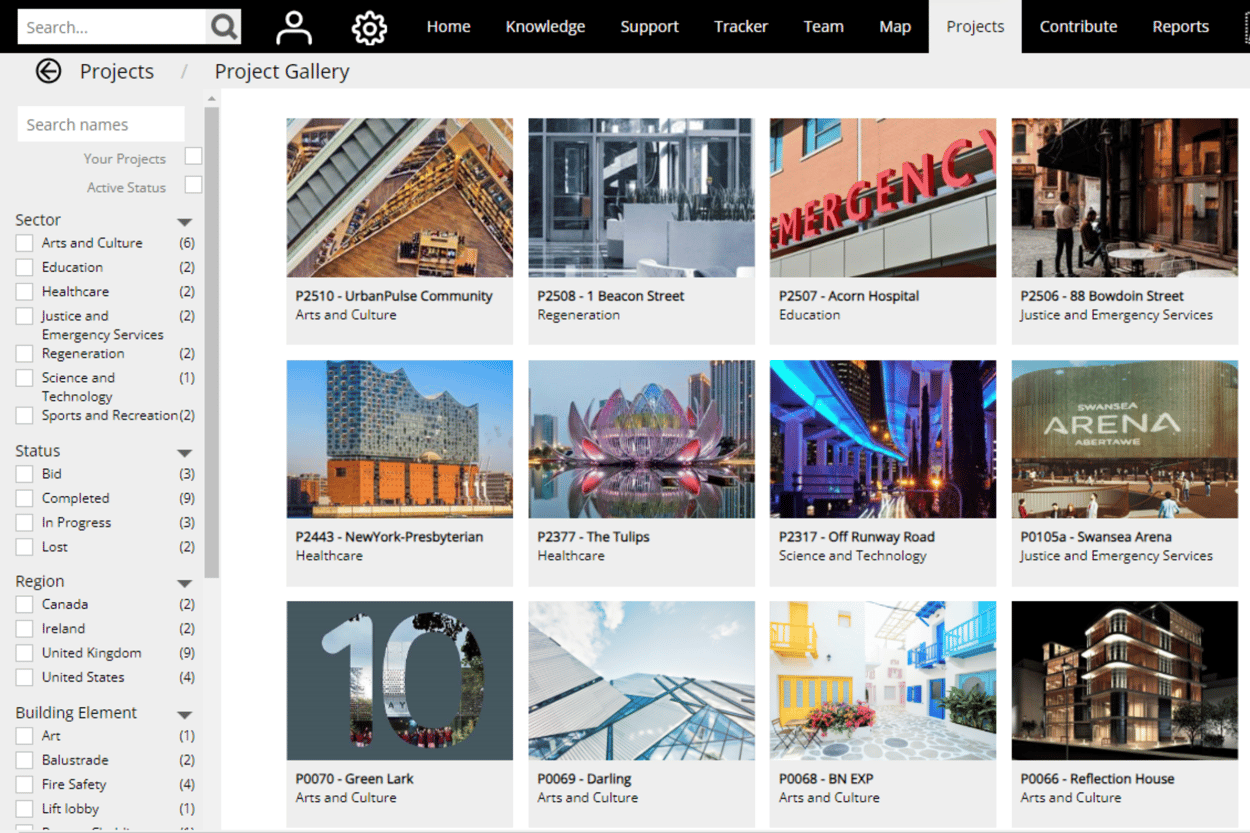The image size is (1250, 833).
Task: Open P0066 Reflection House thumbnail
Action: pos(1125,681)
